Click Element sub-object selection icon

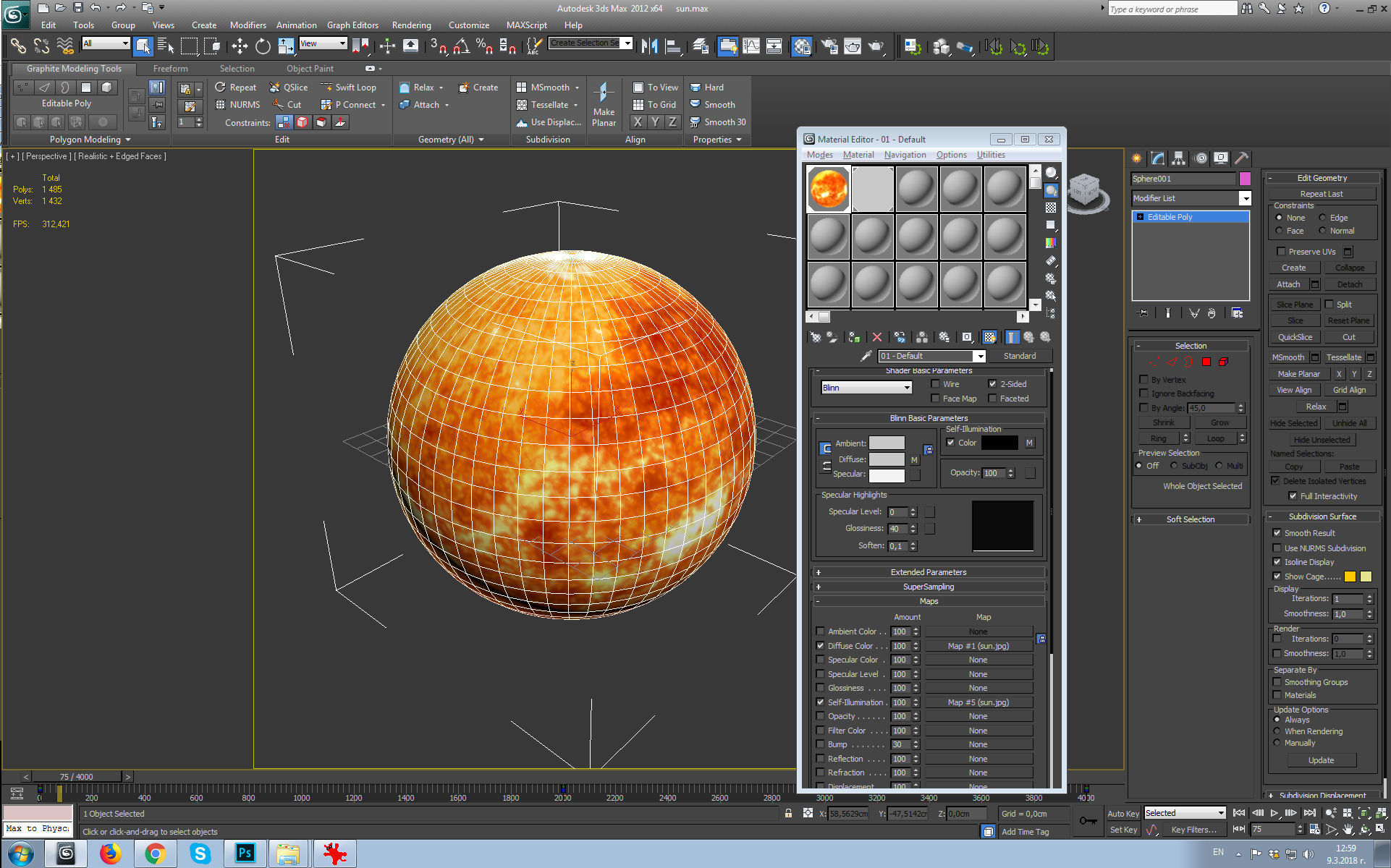tap(1223, 362)
